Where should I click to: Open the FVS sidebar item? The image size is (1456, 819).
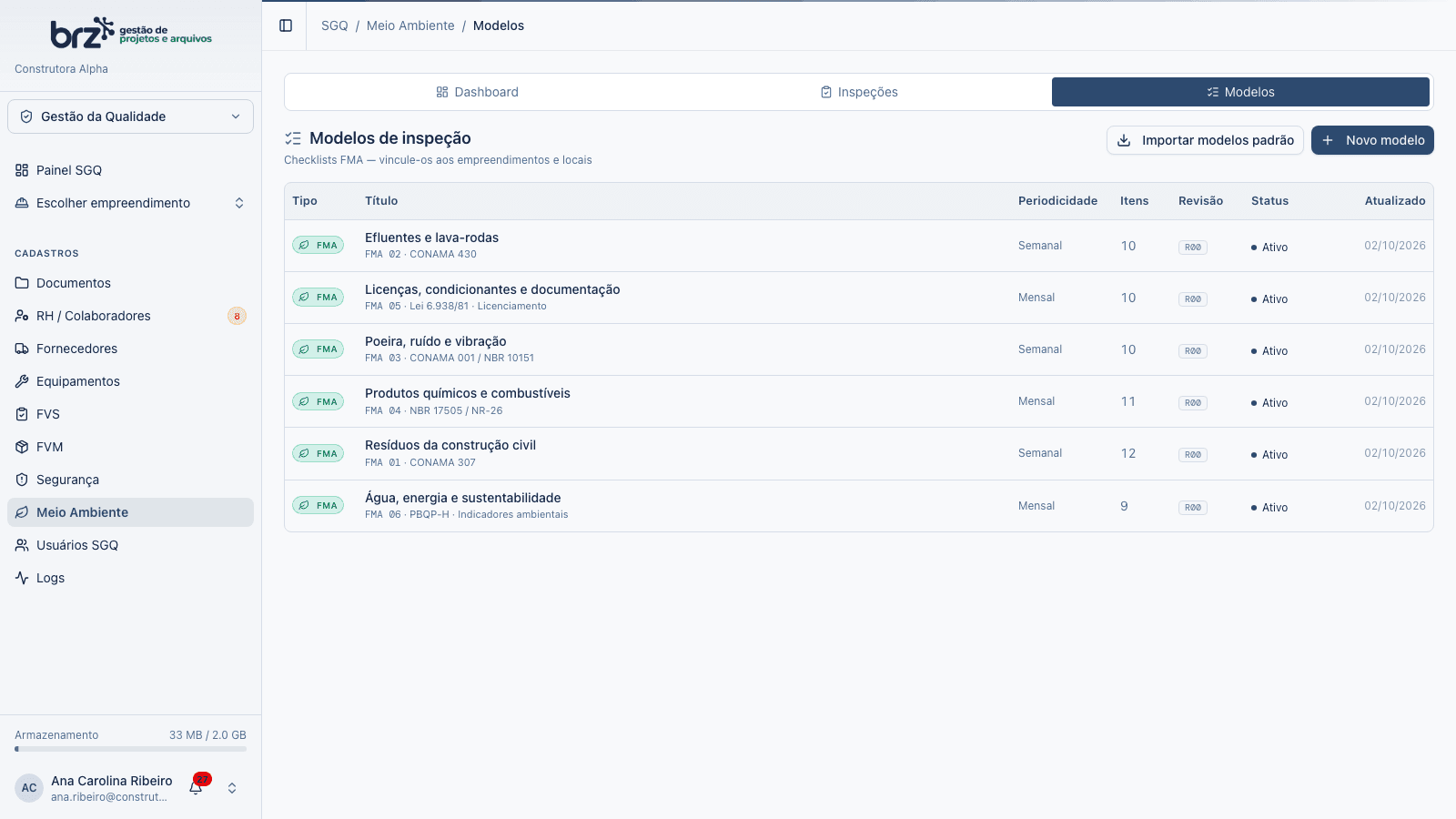click(x=130, y=414)
